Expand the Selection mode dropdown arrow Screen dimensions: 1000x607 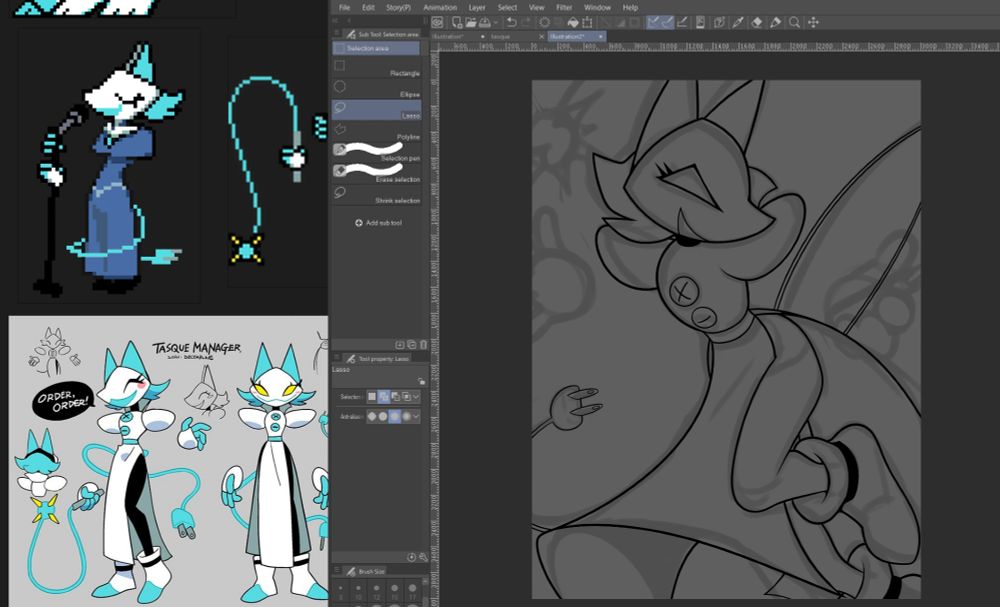click(416, 397)
